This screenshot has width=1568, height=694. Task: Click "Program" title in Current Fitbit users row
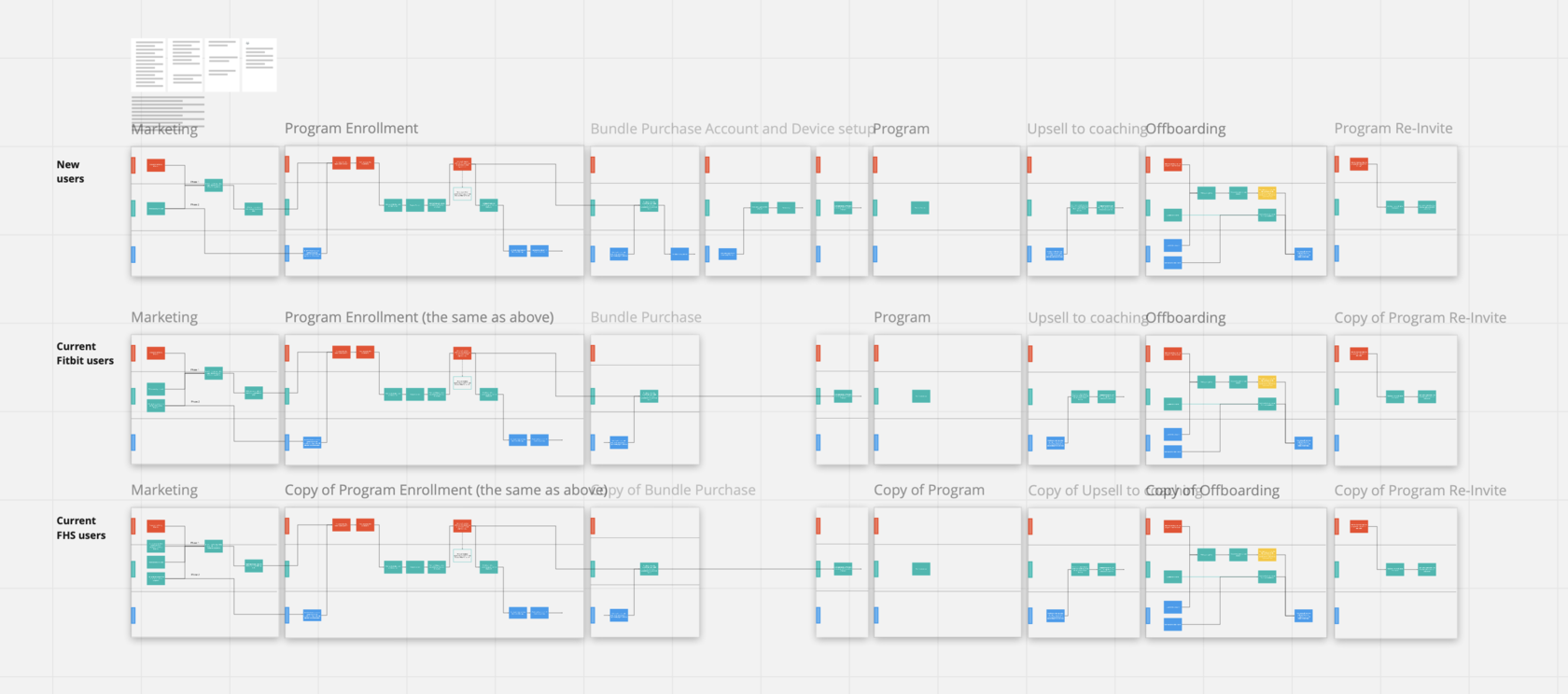pyautogui.click(x=902, y=317)
